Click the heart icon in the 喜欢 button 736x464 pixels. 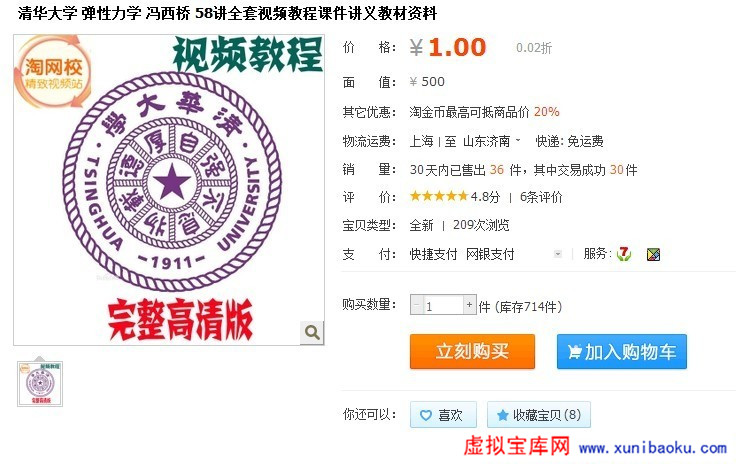click(x=425, y=415)
